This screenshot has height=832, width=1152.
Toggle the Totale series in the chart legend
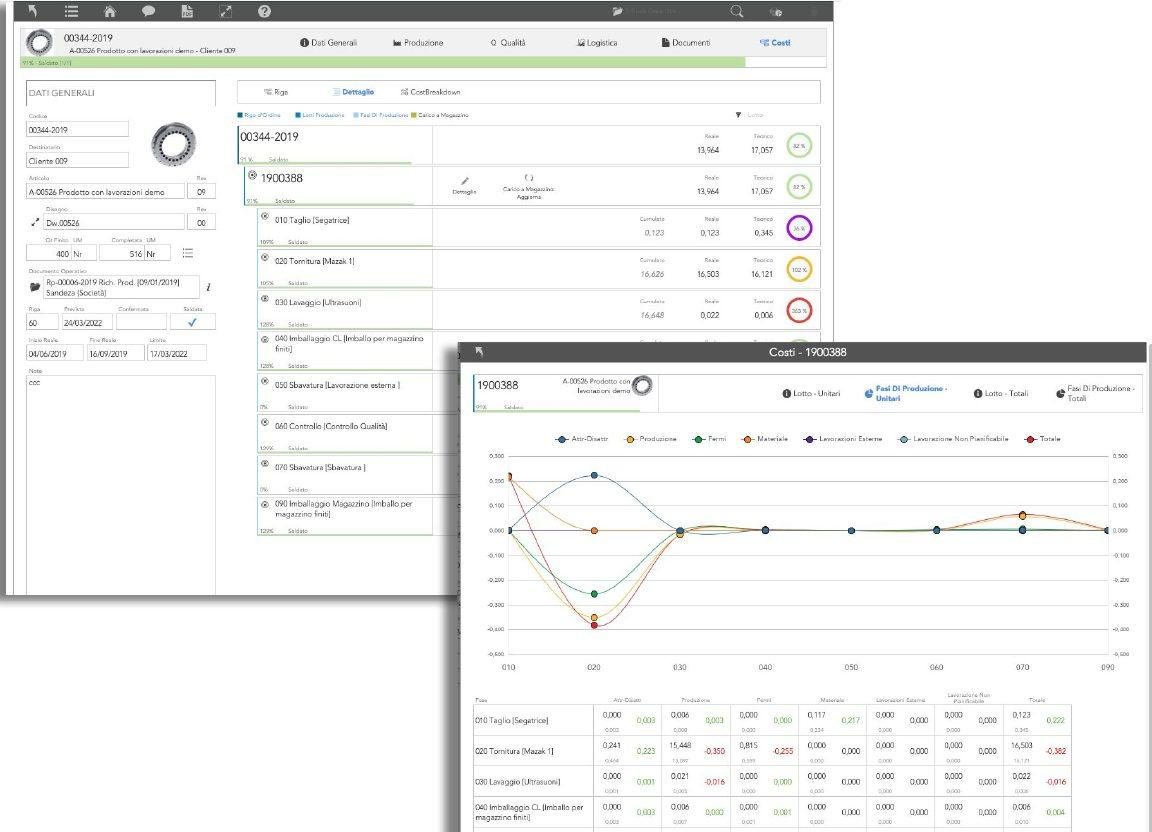(x=1043, y=439)
